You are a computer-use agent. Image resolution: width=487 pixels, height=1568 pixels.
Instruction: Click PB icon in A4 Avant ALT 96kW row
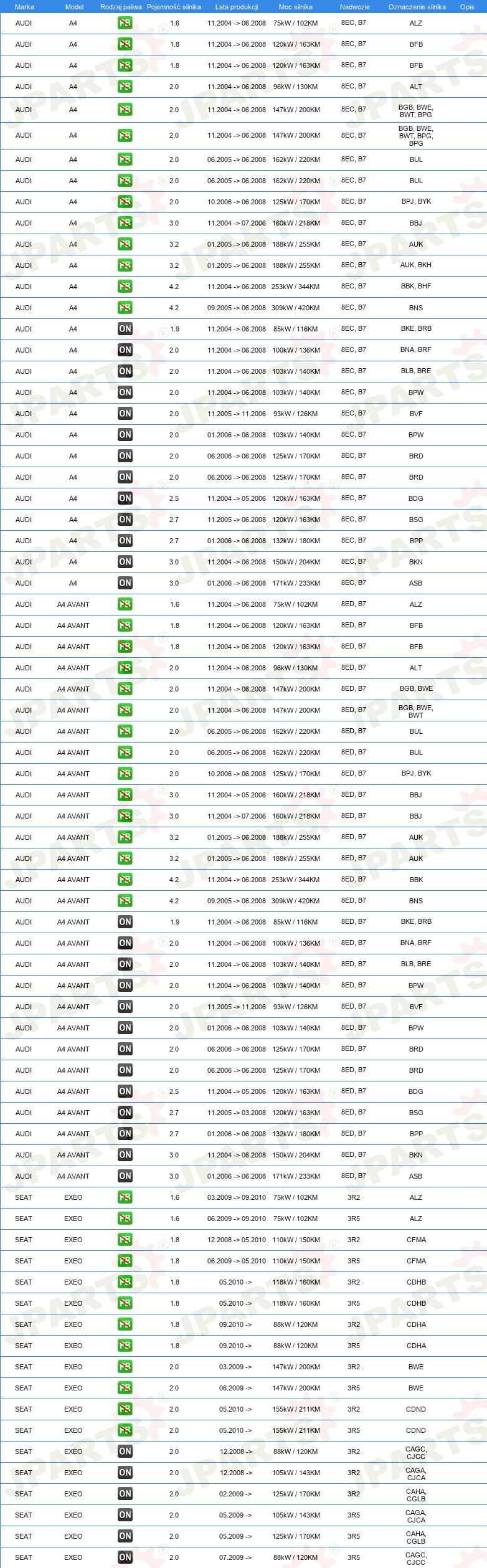[125, 668]
